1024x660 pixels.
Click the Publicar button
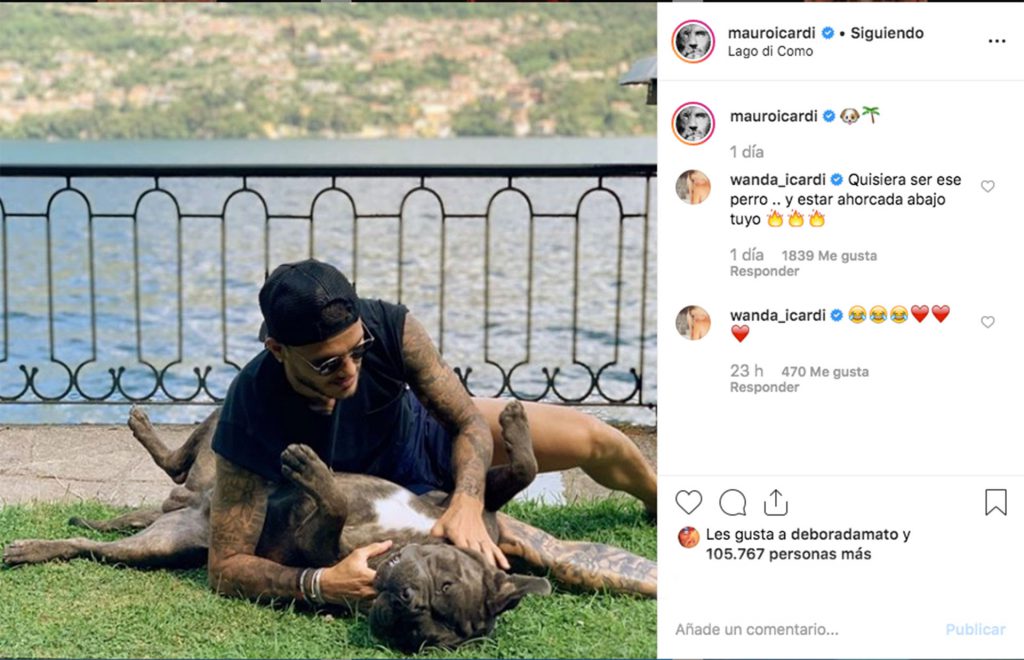point(975,629)
